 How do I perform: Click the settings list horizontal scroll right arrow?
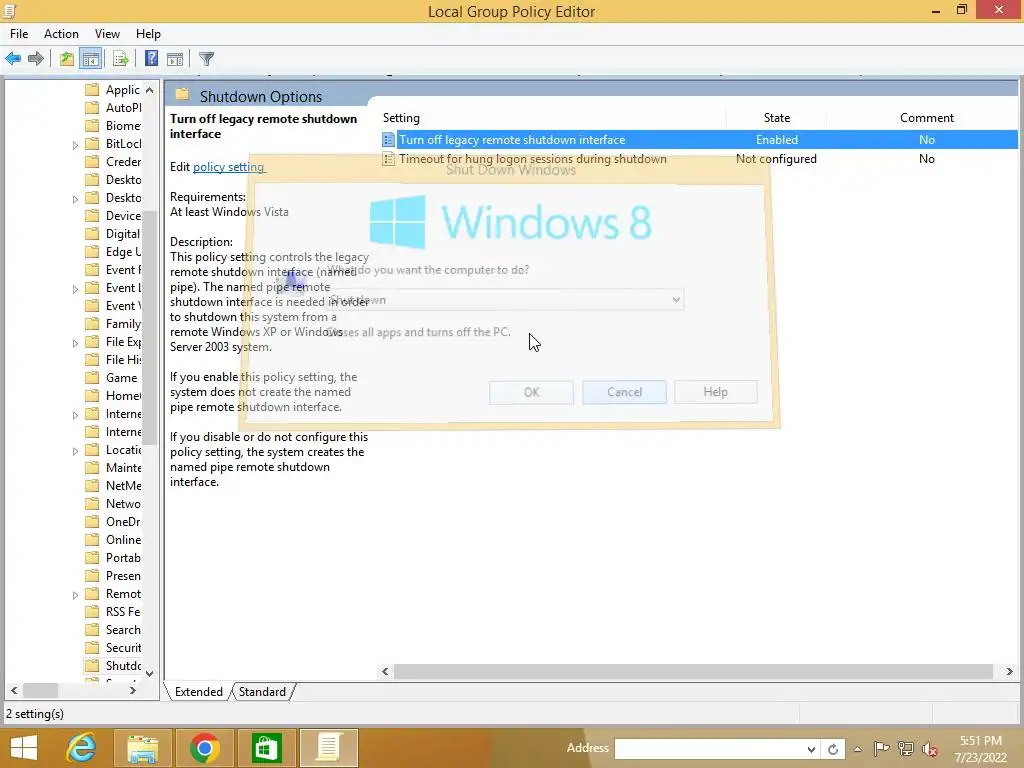point(1009,671)
